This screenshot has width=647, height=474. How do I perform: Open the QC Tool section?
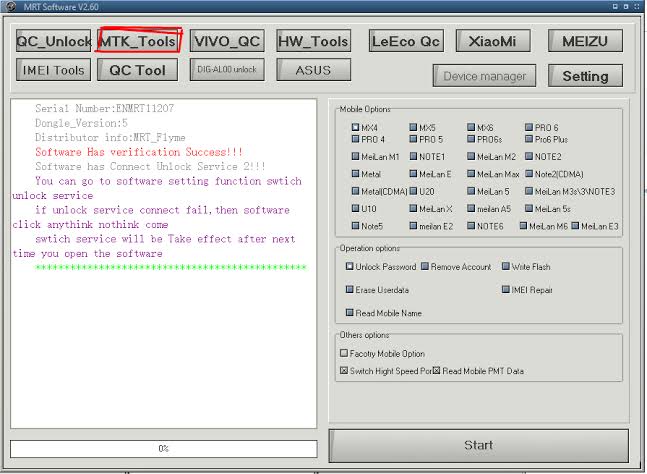tap(138, 70)
